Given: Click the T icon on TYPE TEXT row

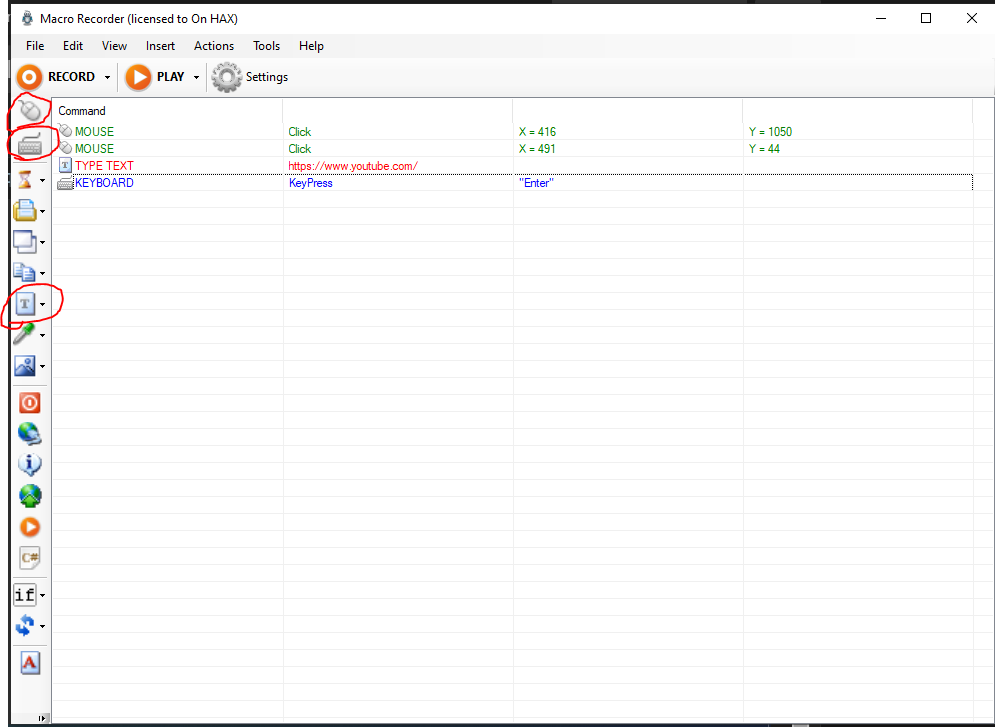Looking at the screenshot, I should coord(65,165).
